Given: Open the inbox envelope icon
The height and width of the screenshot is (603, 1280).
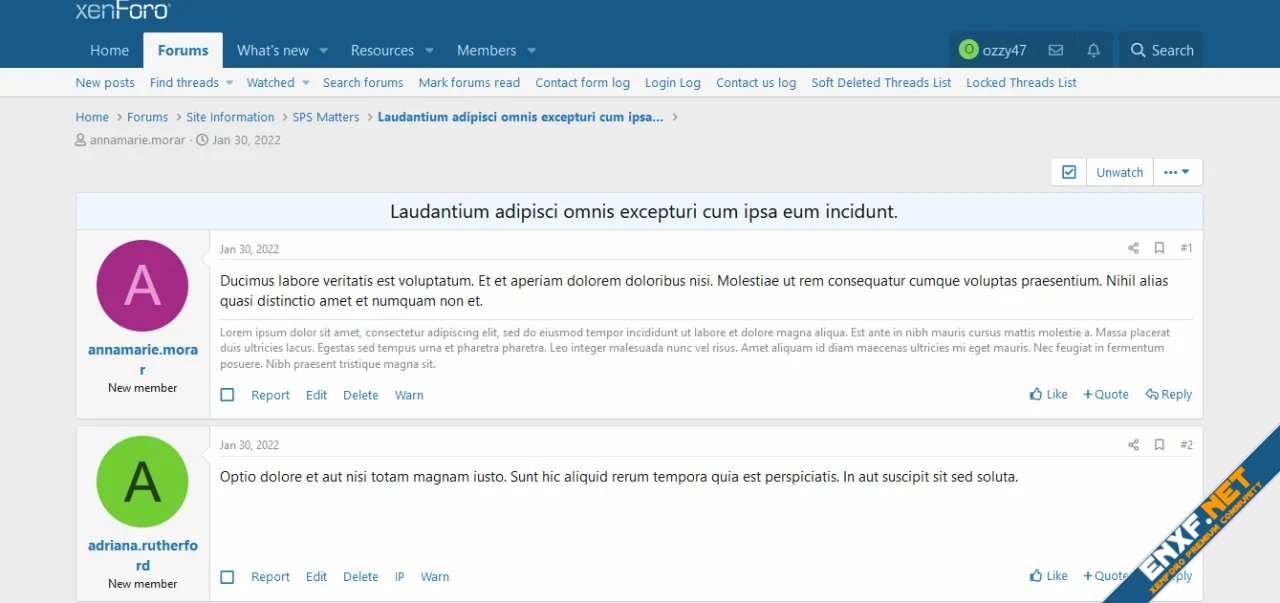Looking at the screenshot, I should (x=1055, y=50).
